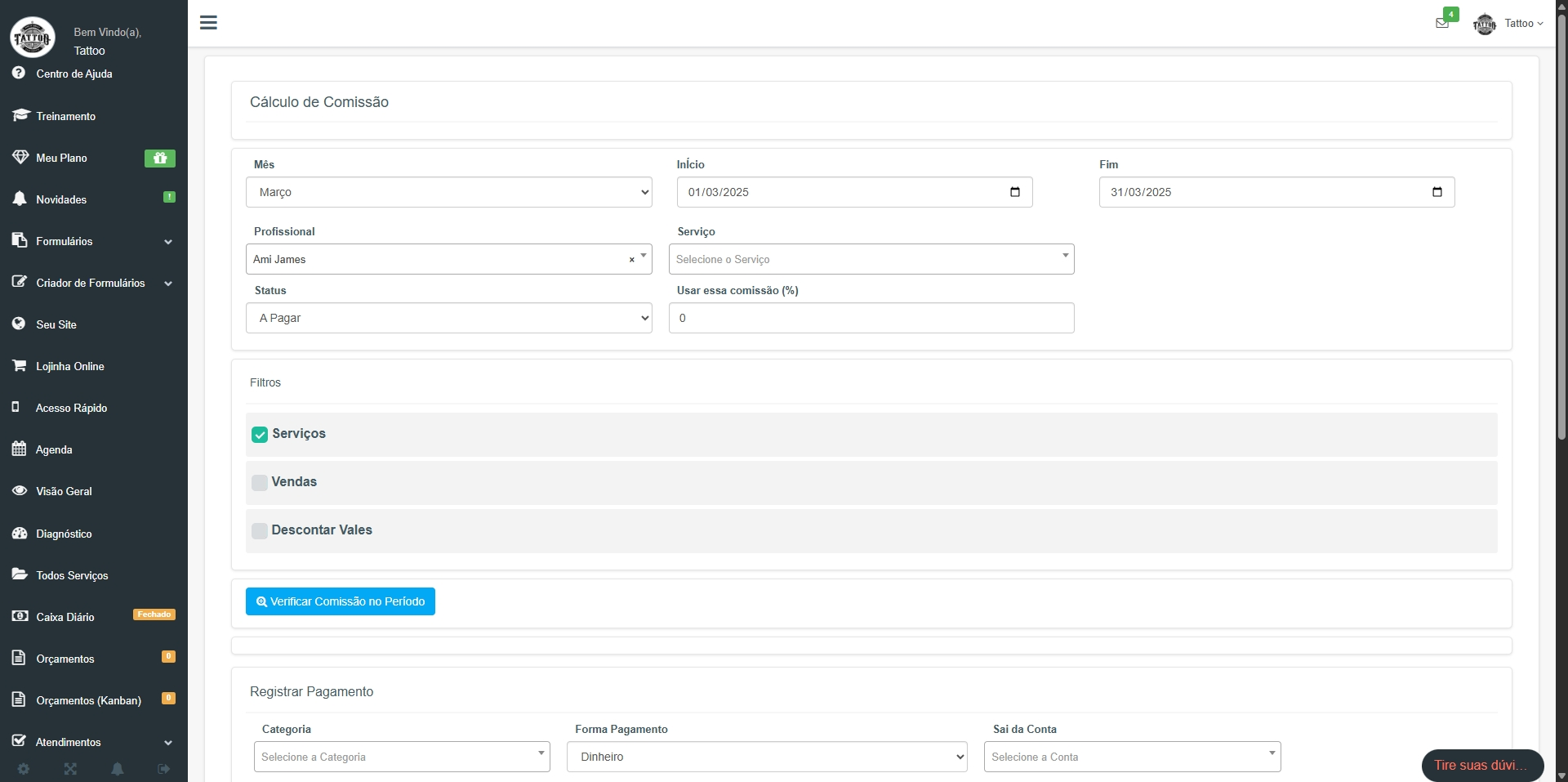The image size is (1568, 782).
Task: Click the Meu Plano diamond icon
Action: [20, 157]
